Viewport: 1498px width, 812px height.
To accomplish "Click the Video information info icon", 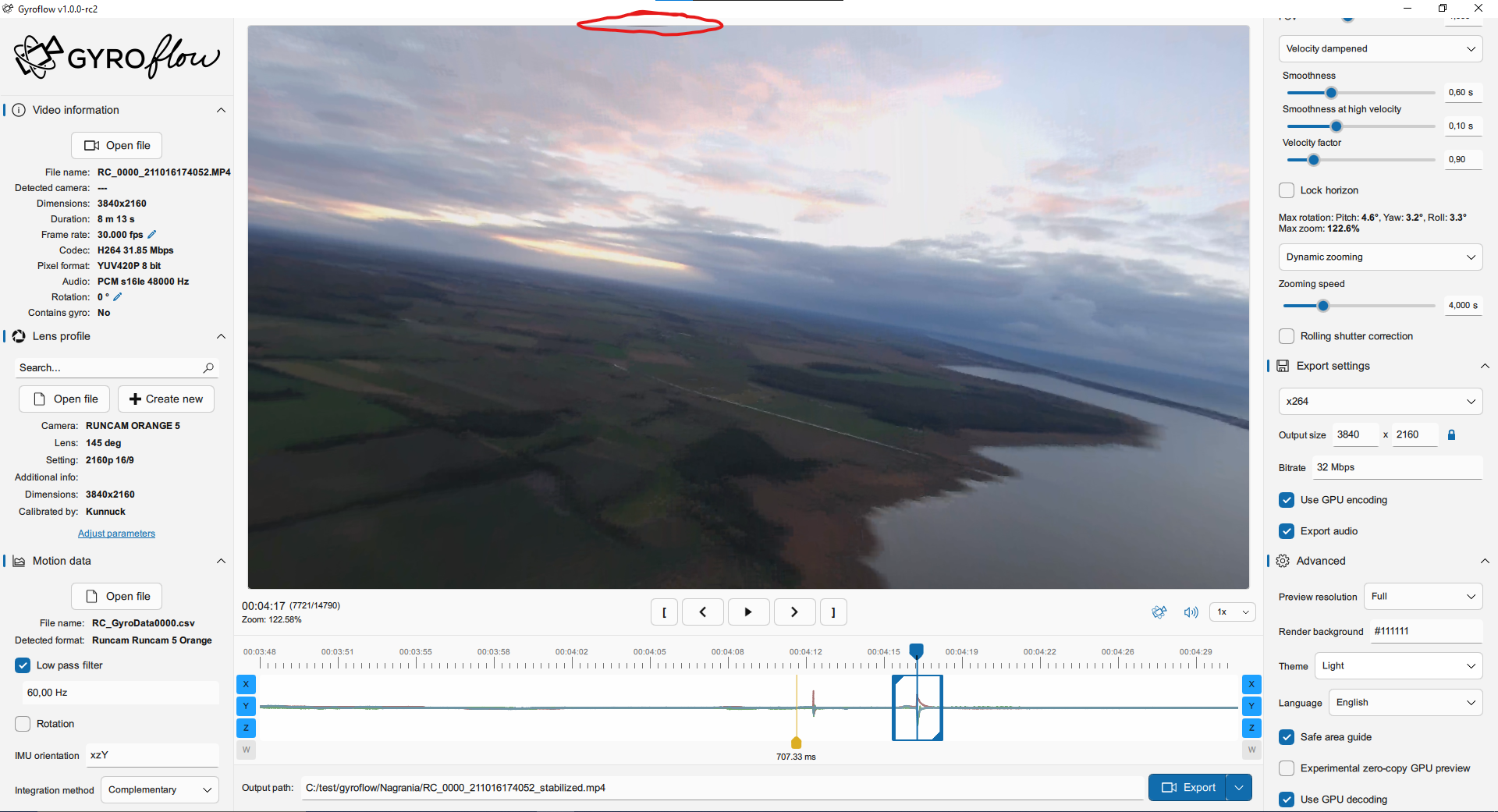I will (x=19, y=110).
